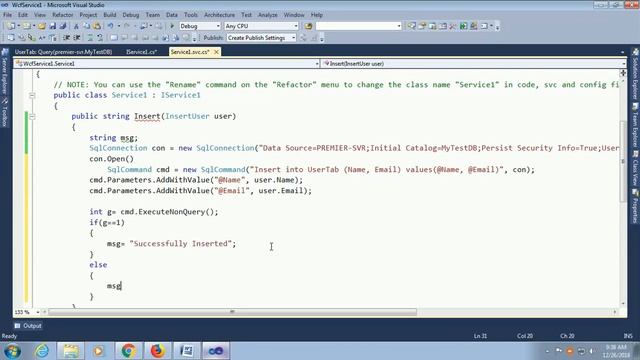
Task: Click the green Start Page toolbar icon
Action: pos(463,26)
